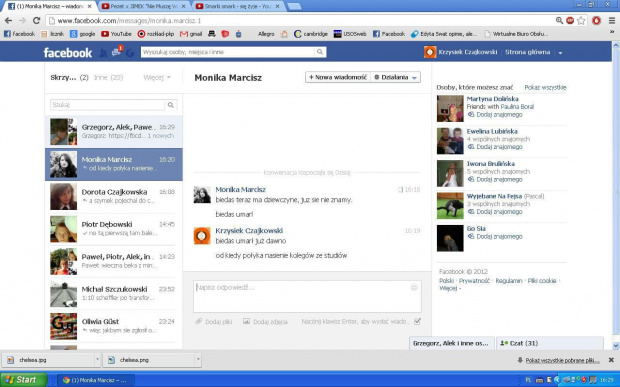620x387 pixels.
Task: Open the licznik bookmark
Action: 53,34
